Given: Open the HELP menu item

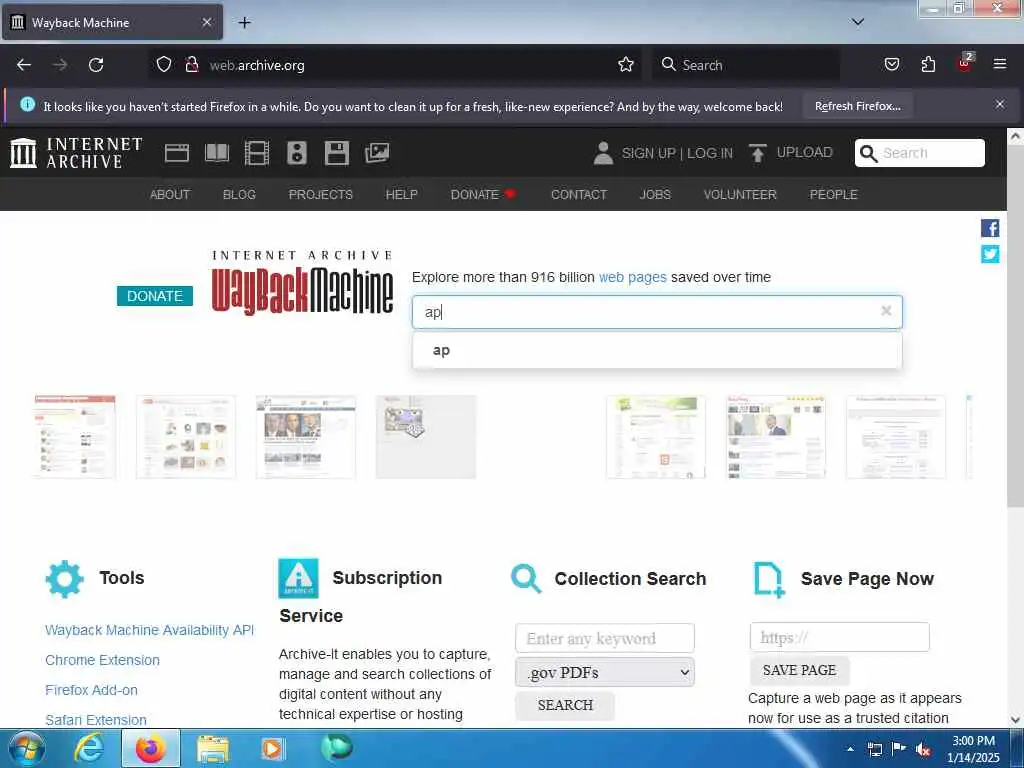Looking at the screenshot, I should (402, 195).
